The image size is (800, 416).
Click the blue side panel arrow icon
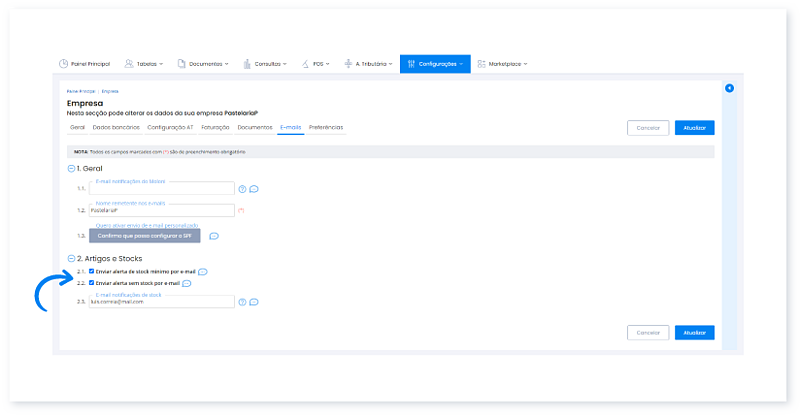[729, 88]
